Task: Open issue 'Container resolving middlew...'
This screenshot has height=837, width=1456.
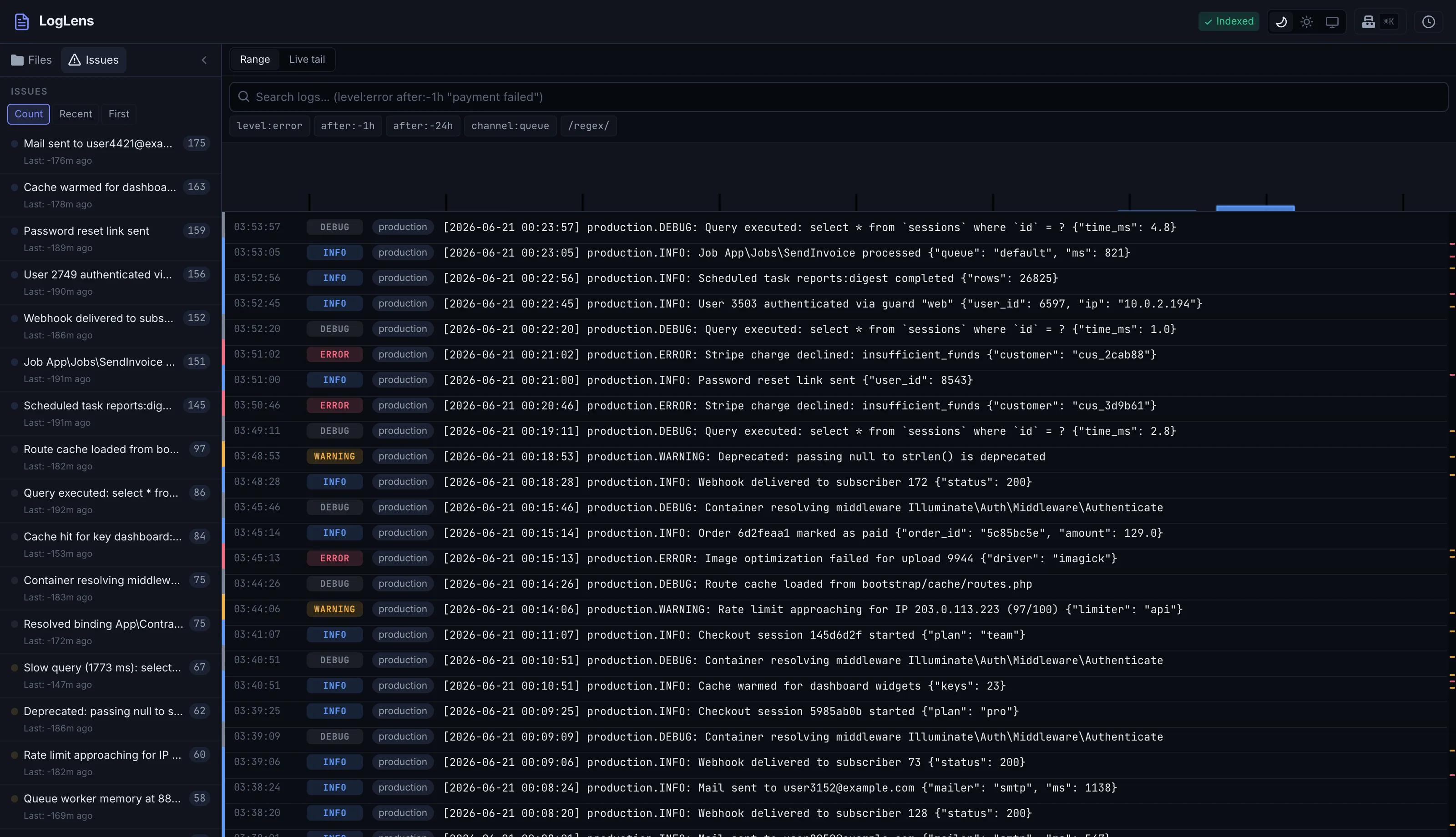Action: pyautogui.click(x=111, y=588)
